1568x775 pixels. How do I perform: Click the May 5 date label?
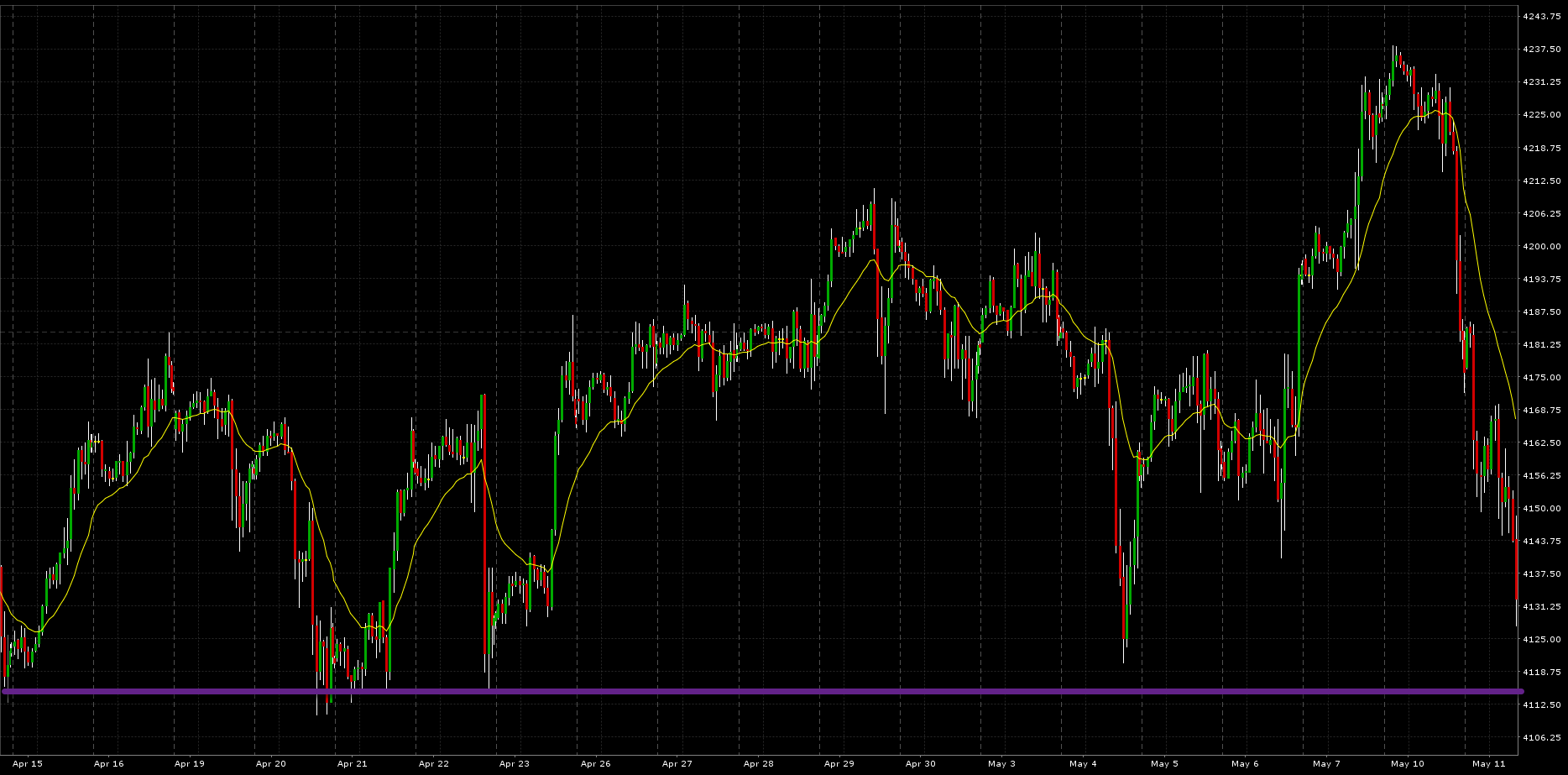pyautogui.click(x=1164, y=763)
